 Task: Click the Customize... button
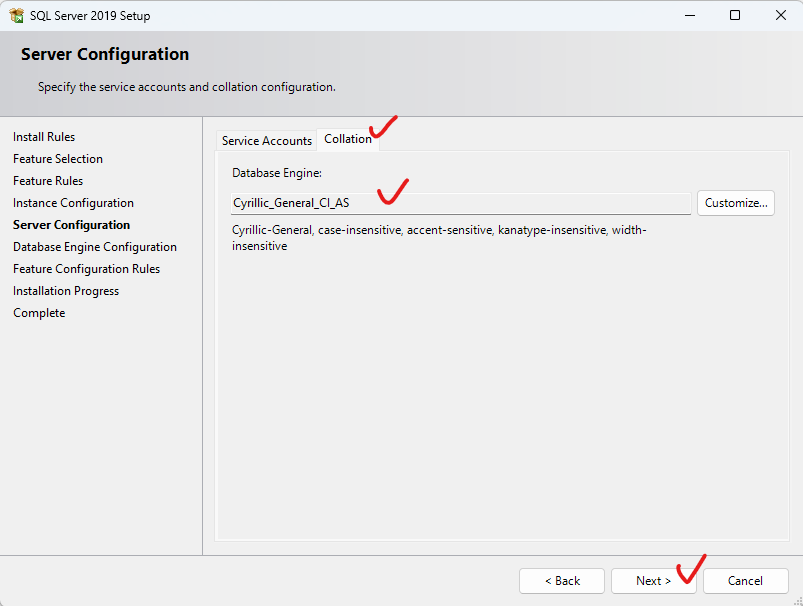[735, 203]
